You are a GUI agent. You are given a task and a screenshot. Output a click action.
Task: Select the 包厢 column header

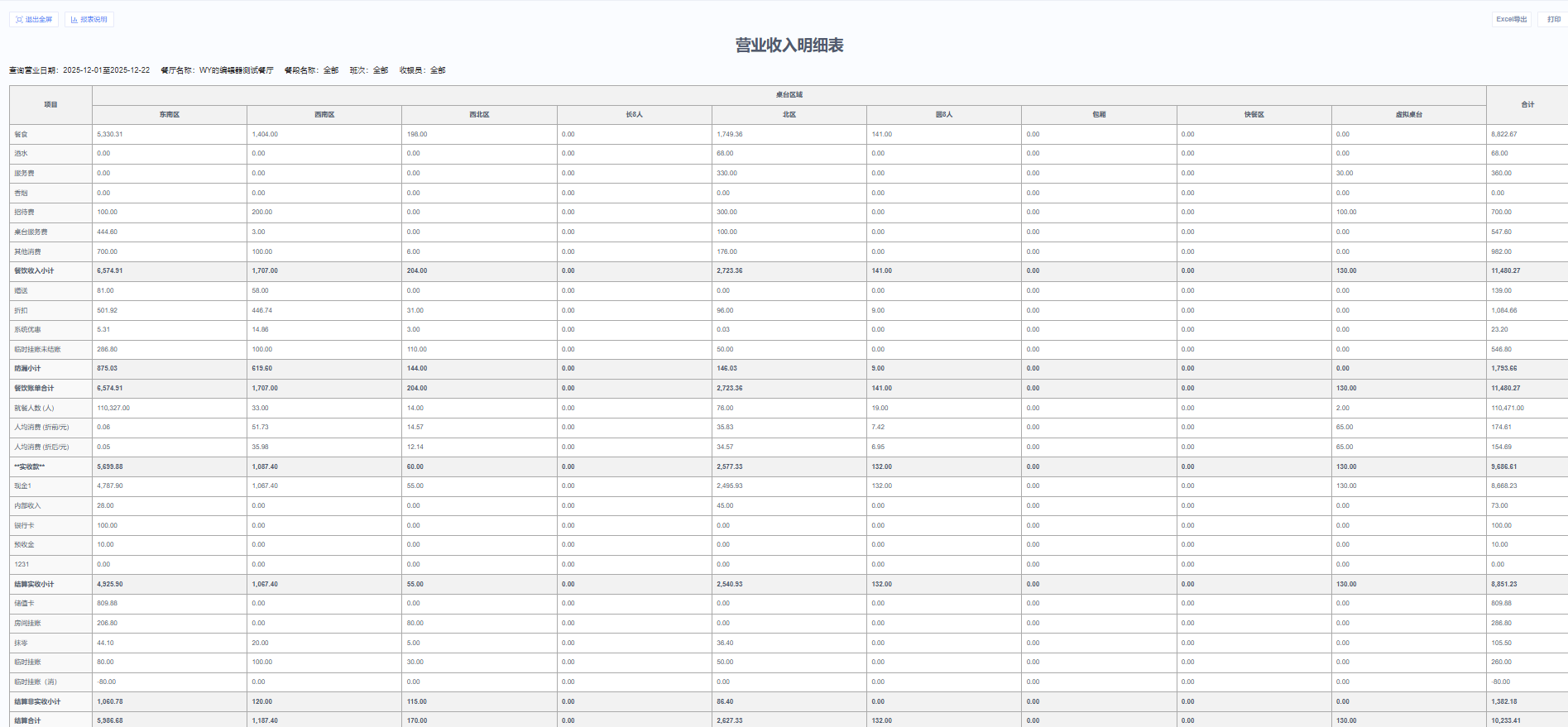pos(1099,115)
